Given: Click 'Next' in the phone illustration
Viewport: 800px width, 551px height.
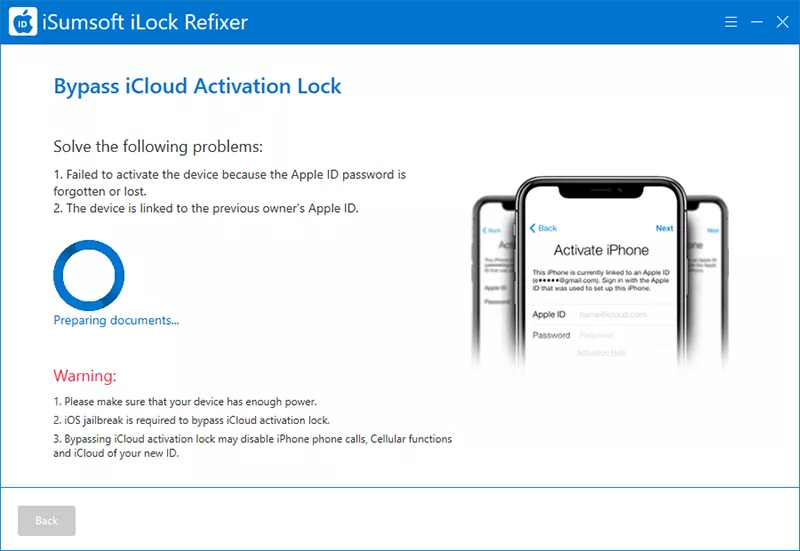Looking at the screenshot, I should (x=664, y=228).
